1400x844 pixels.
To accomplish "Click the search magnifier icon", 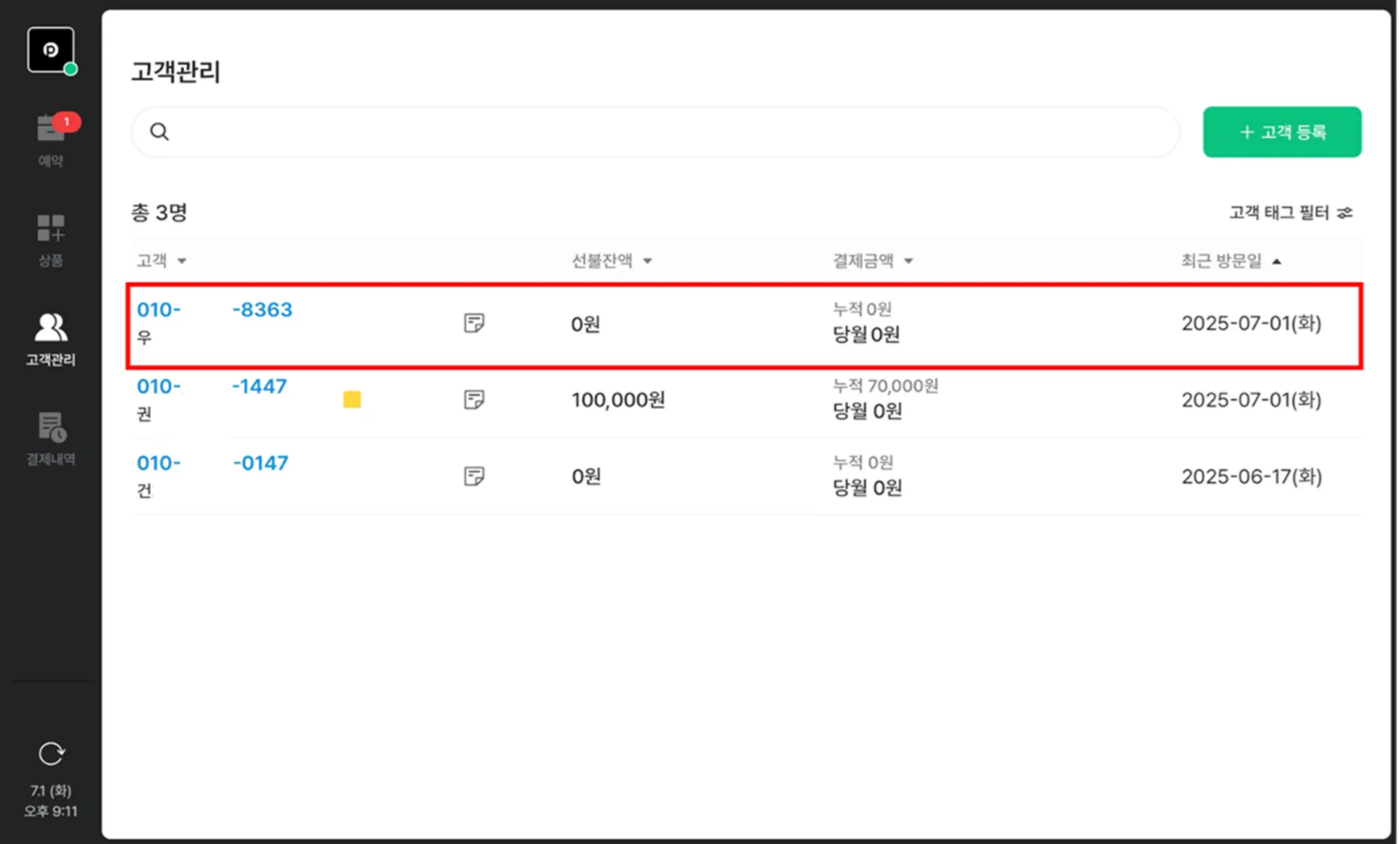I will click(159, 132).
